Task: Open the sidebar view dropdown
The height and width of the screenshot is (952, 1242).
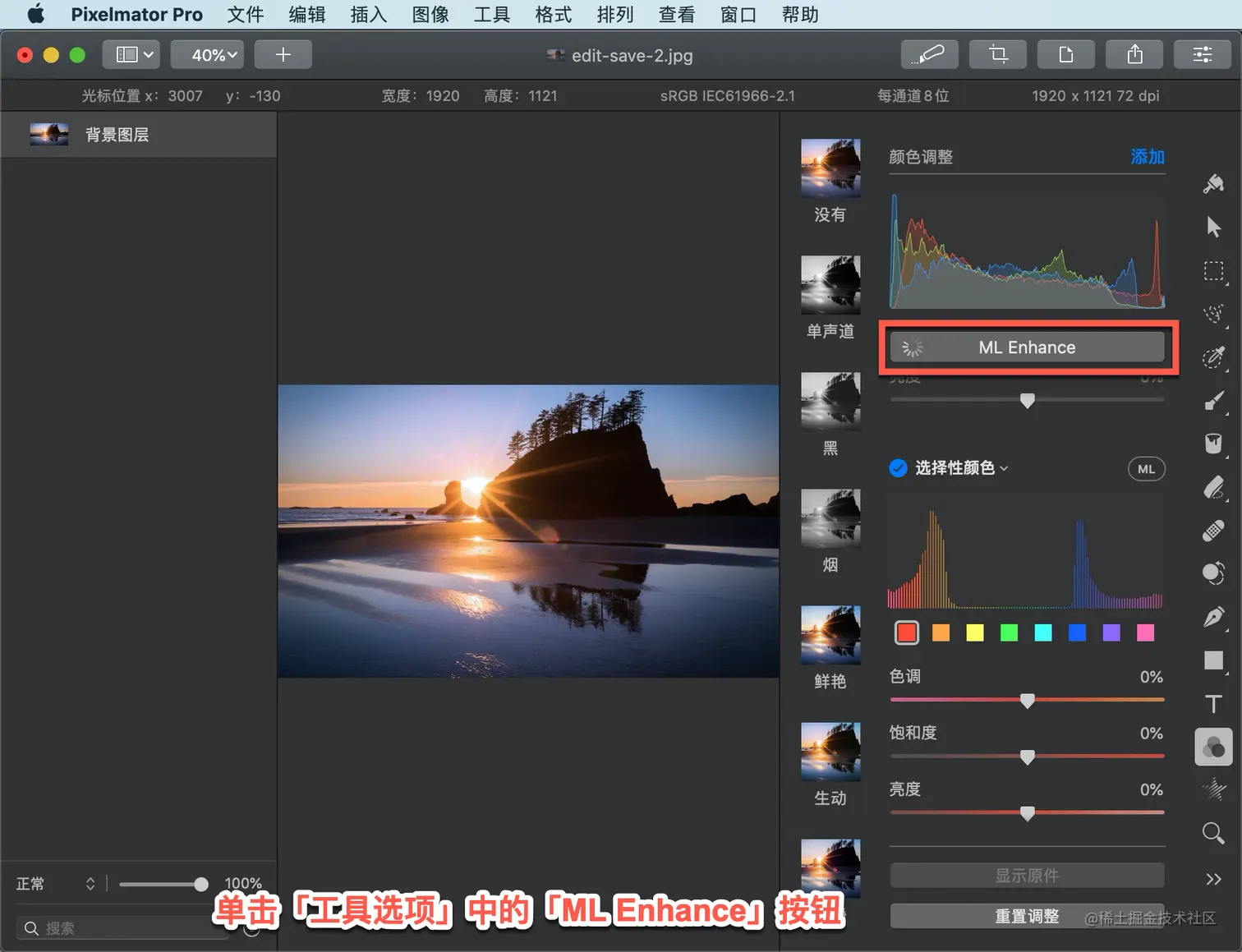Action: point(131,54)
